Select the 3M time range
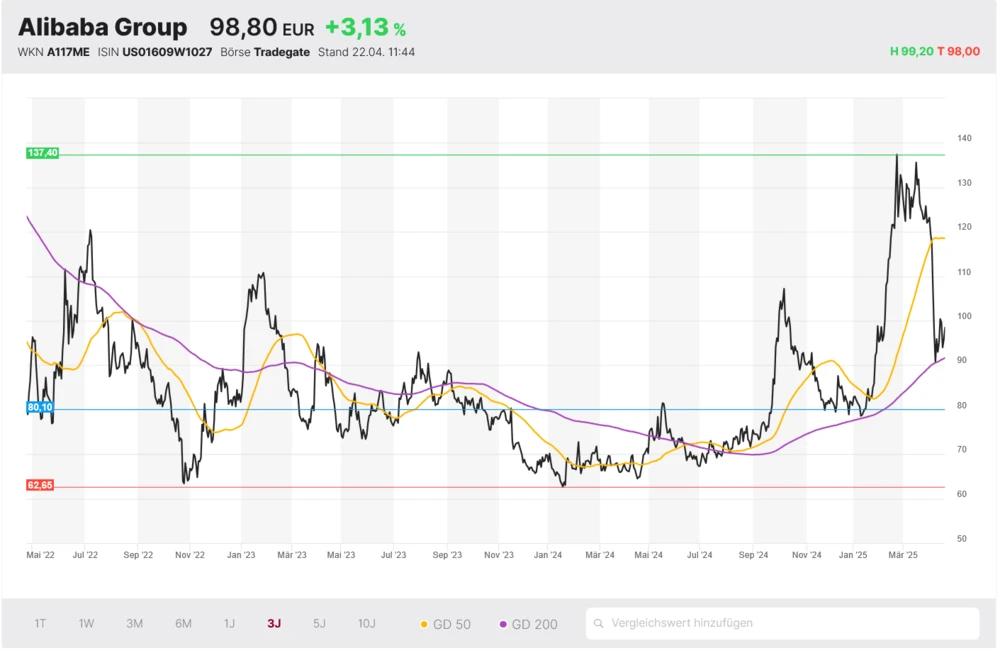 click(x=135, y=624)
